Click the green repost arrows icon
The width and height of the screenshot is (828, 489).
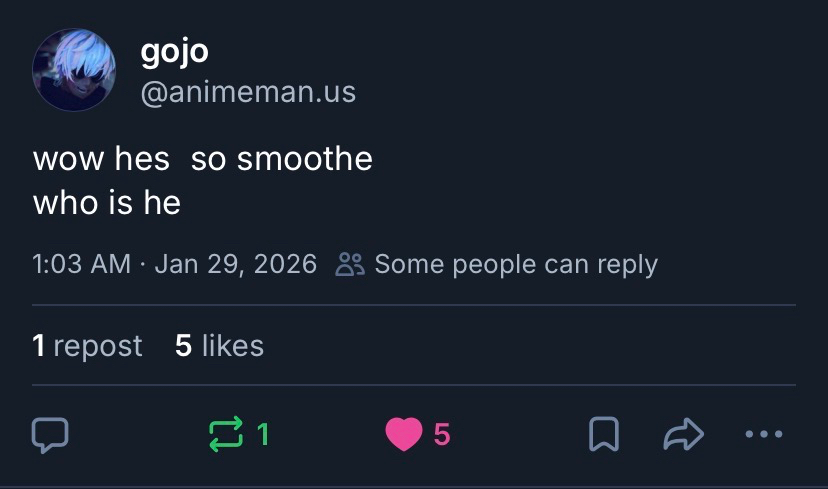point(225,434)
